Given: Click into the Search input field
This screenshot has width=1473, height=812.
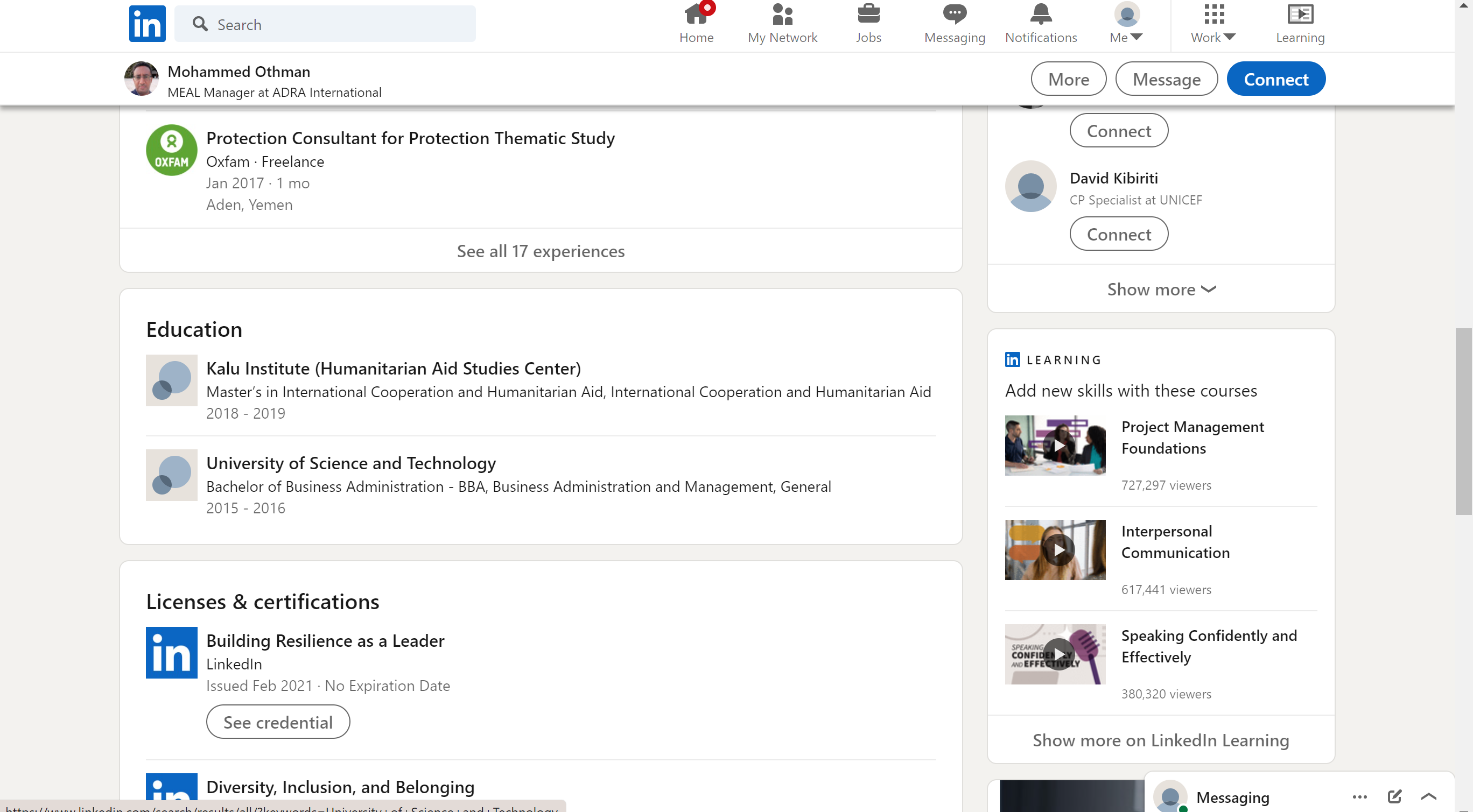Looking at the screenshot, I should tap(338, 24).
